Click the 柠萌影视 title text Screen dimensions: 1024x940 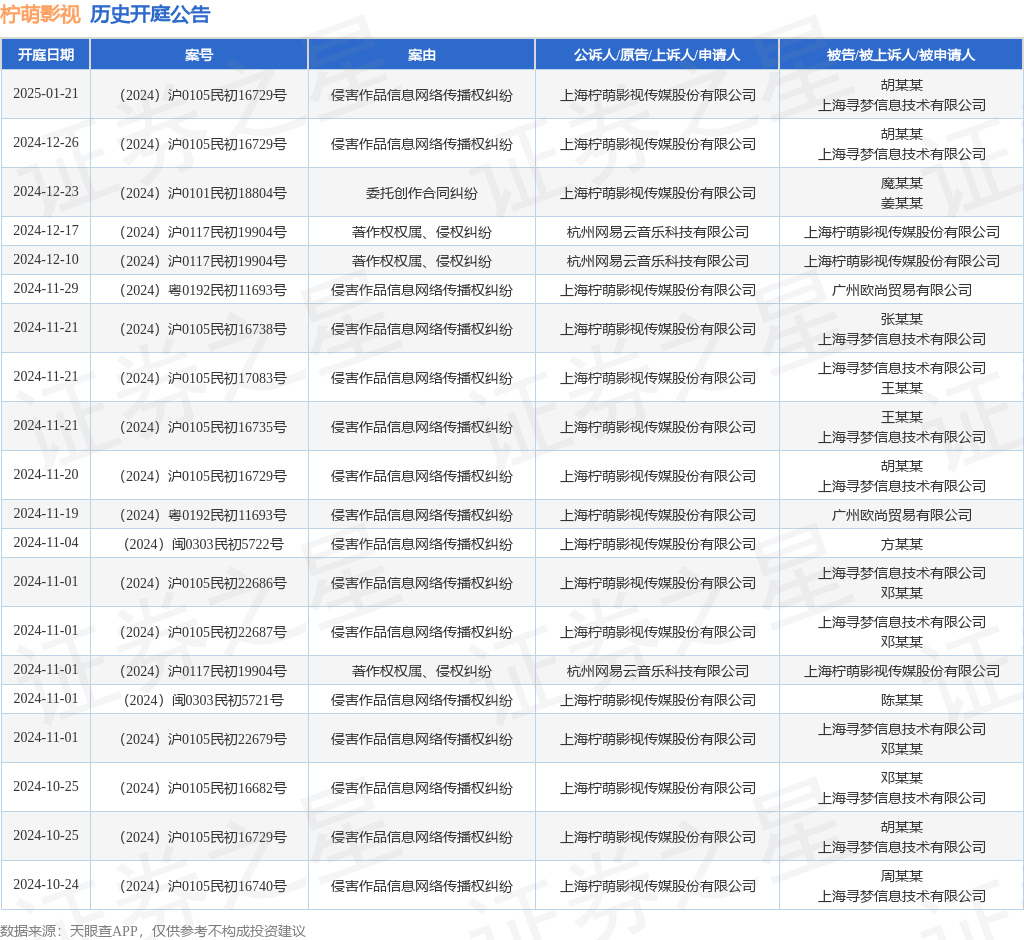pos(40,14)
